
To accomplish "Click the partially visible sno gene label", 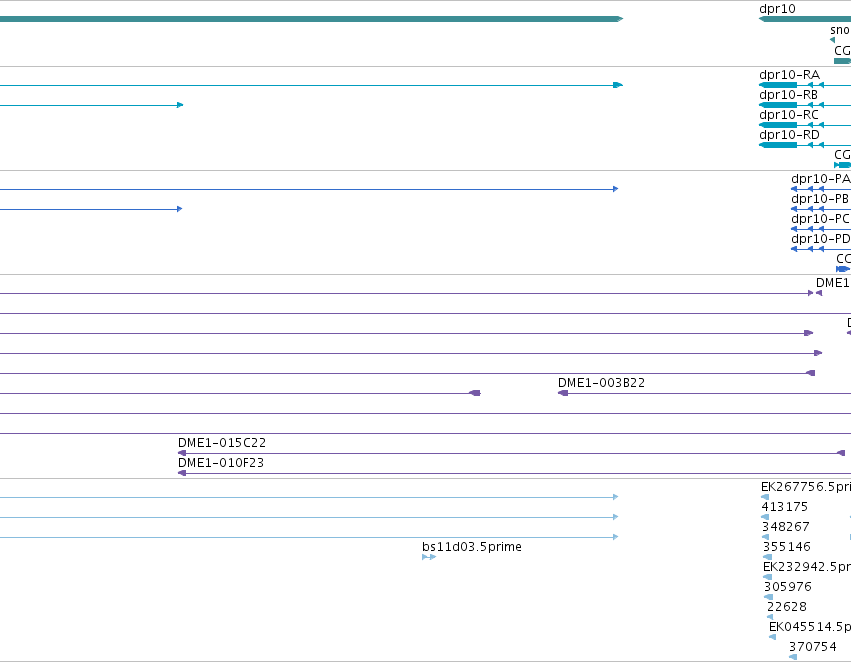I will [840, 30].
